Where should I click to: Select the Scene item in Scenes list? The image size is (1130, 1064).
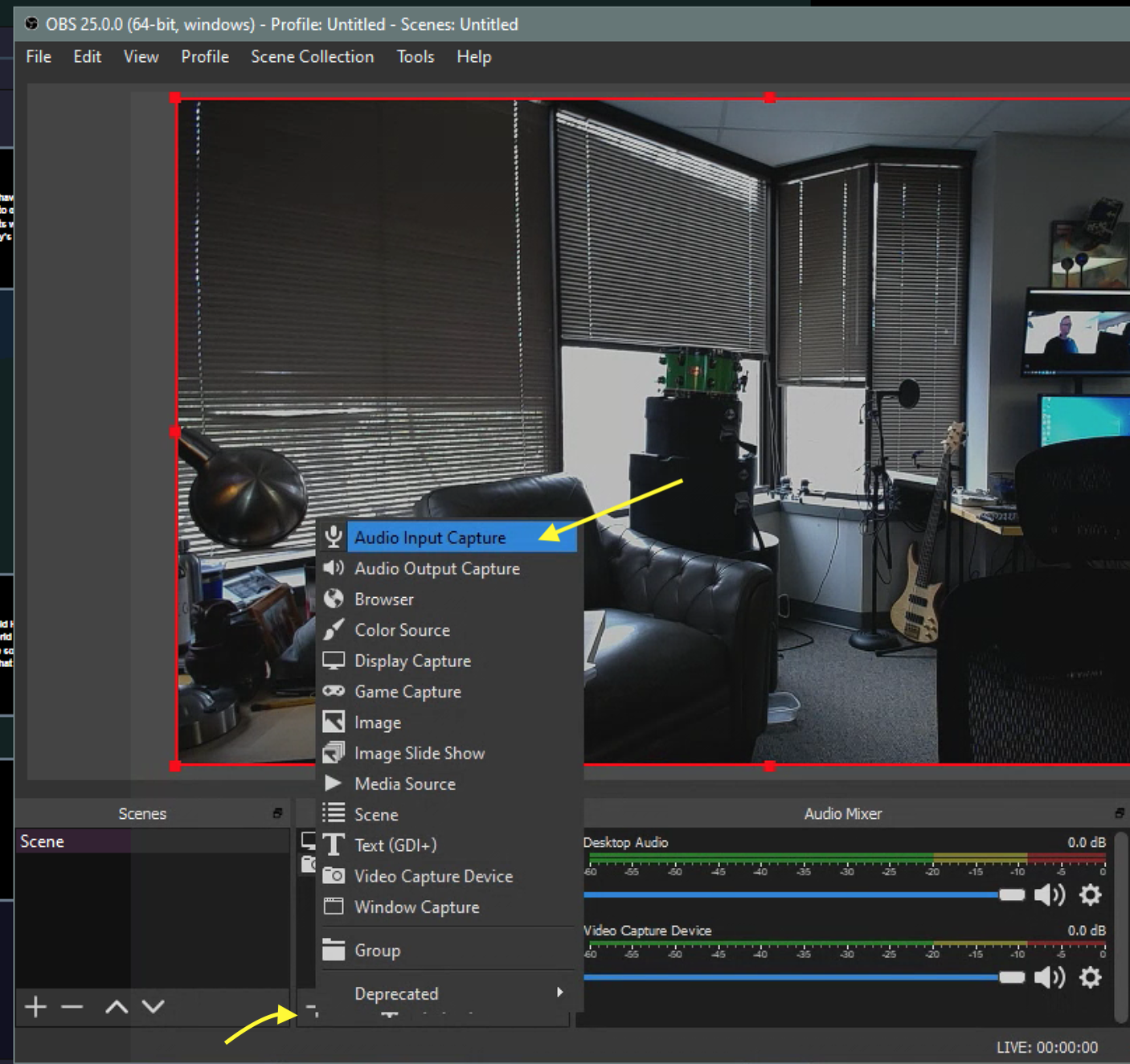pos(43,841)
